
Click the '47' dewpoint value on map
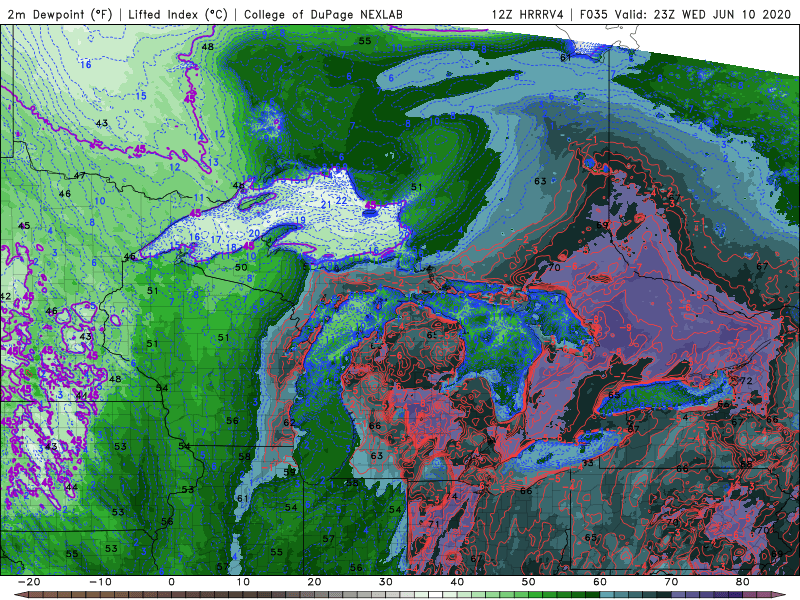(x=80, y=176)
